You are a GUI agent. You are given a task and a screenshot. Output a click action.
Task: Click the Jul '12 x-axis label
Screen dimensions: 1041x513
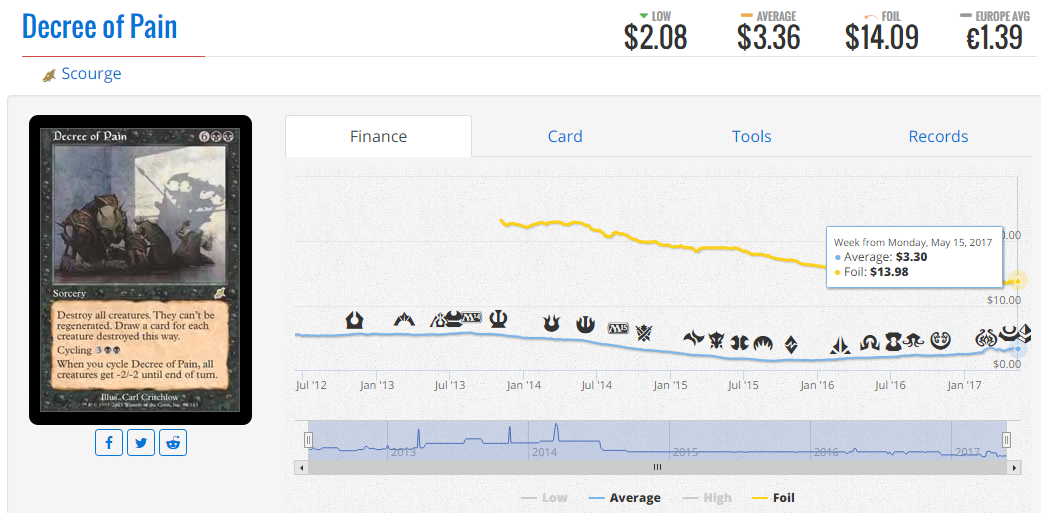pyautogui.click(x=312, y=385)
